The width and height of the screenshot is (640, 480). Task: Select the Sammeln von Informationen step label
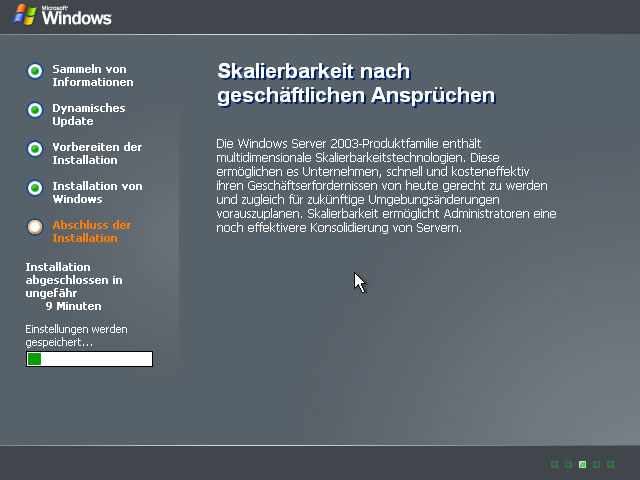coord(92,75)
